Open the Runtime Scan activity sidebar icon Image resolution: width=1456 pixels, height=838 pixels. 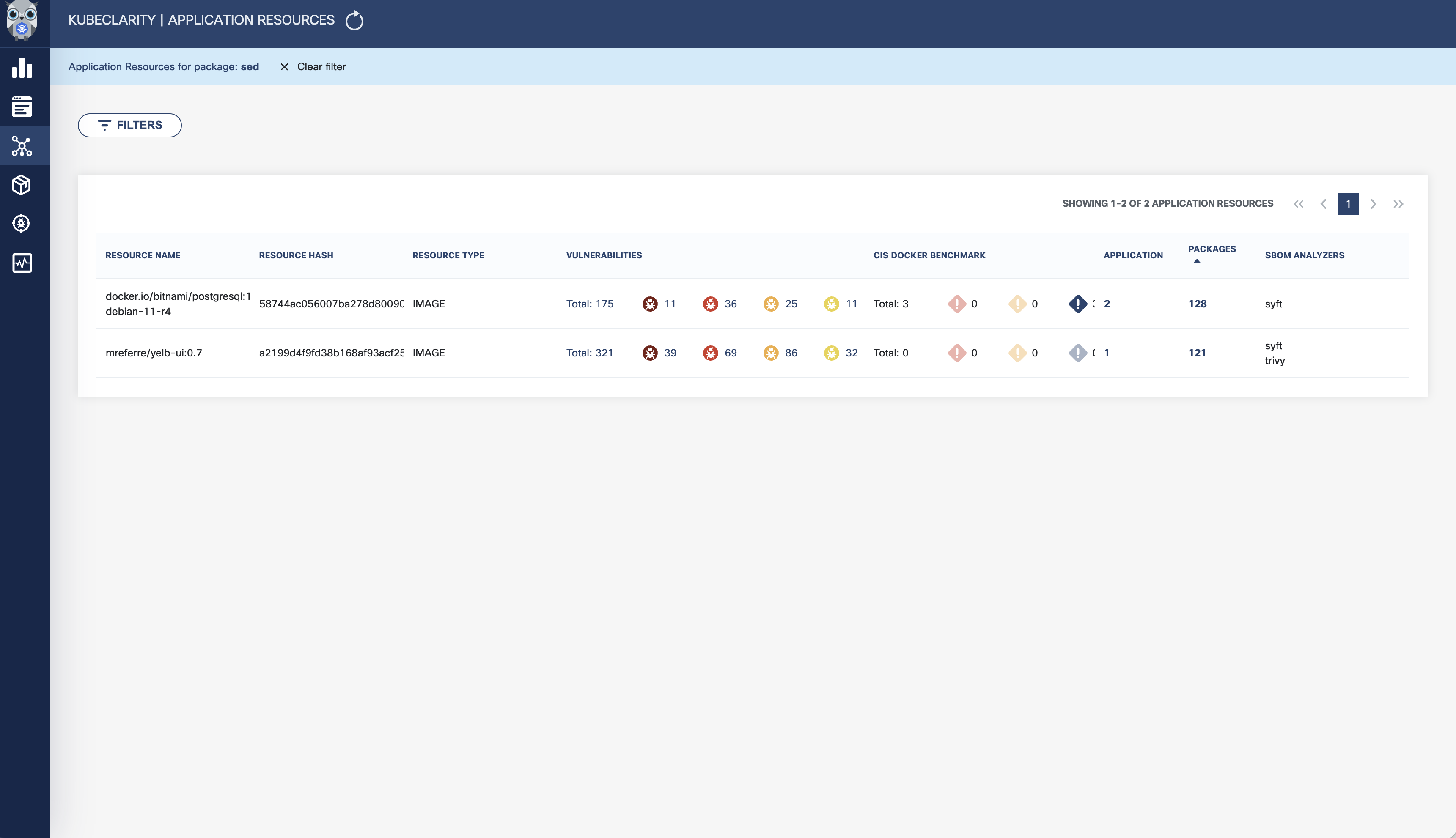click(x=22, y=263)
